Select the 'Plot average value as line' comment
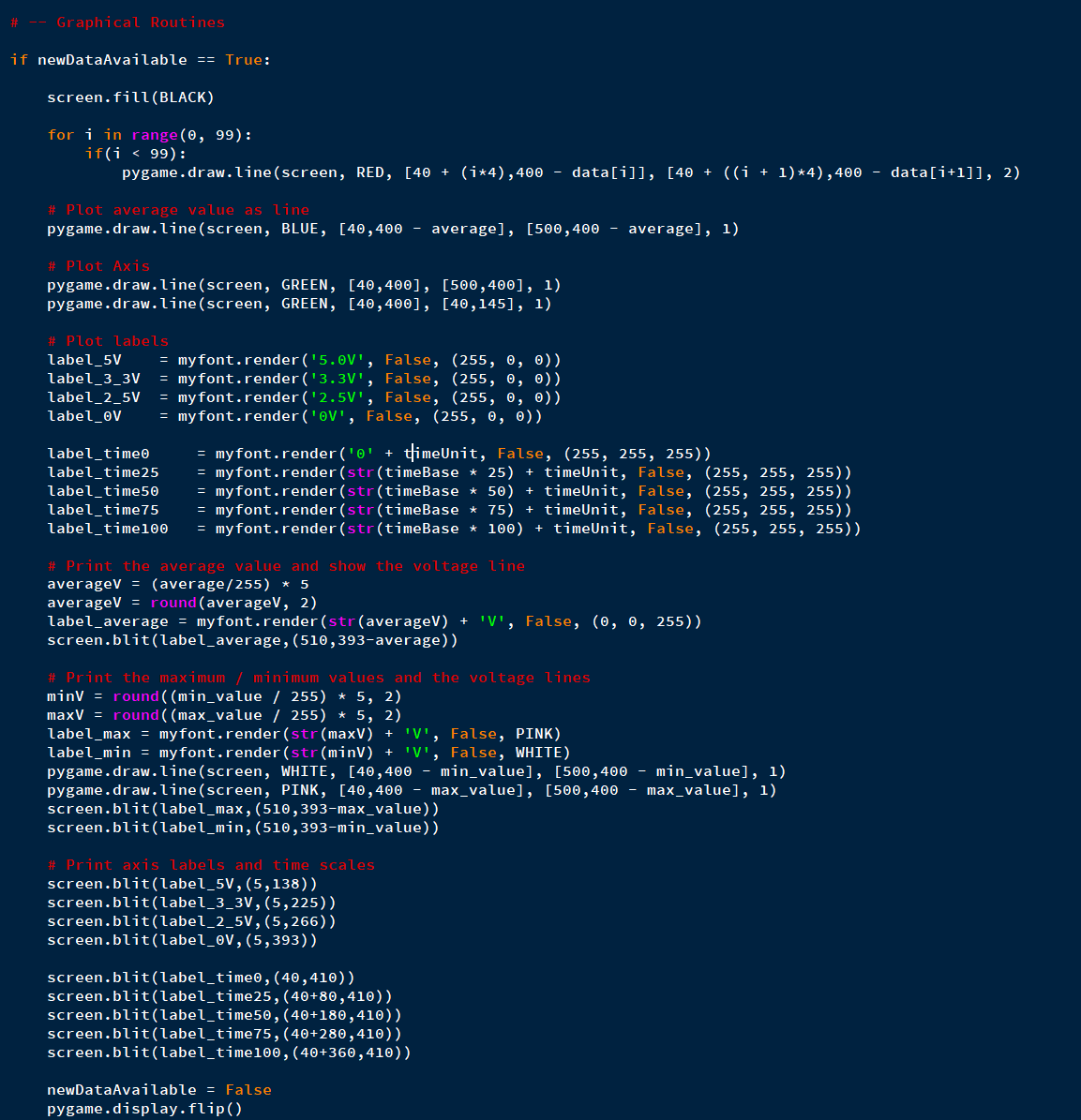Screen dimensions: 1081x1120 [x=178, y=210]
